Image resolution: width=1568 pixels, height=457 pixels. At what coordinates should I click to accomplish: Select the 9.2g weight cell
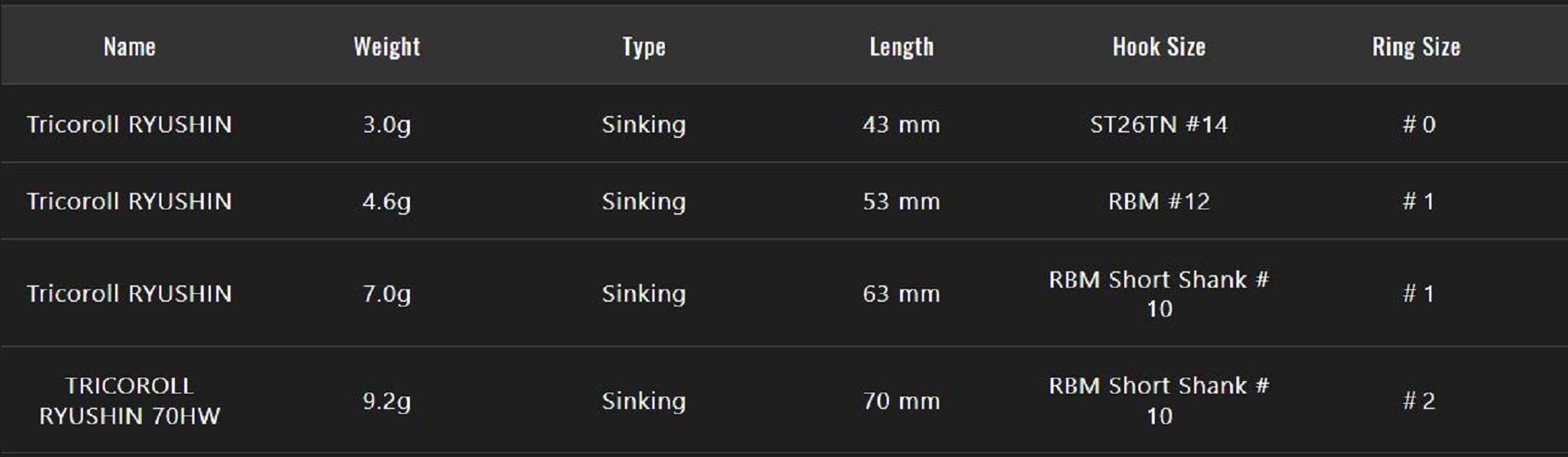tap(387, 401)
